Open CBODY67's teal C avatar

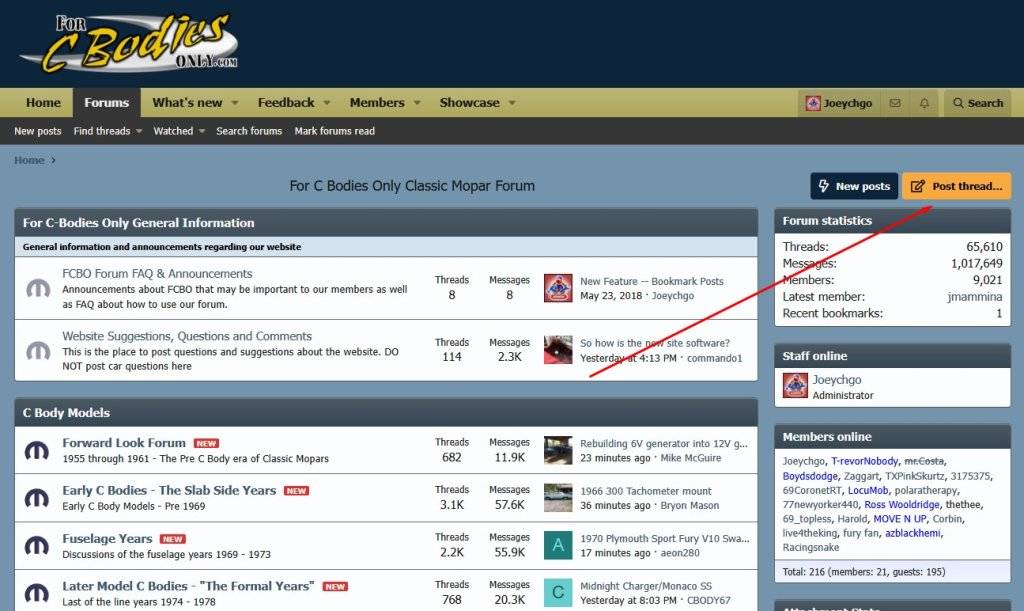pos(558,592)
